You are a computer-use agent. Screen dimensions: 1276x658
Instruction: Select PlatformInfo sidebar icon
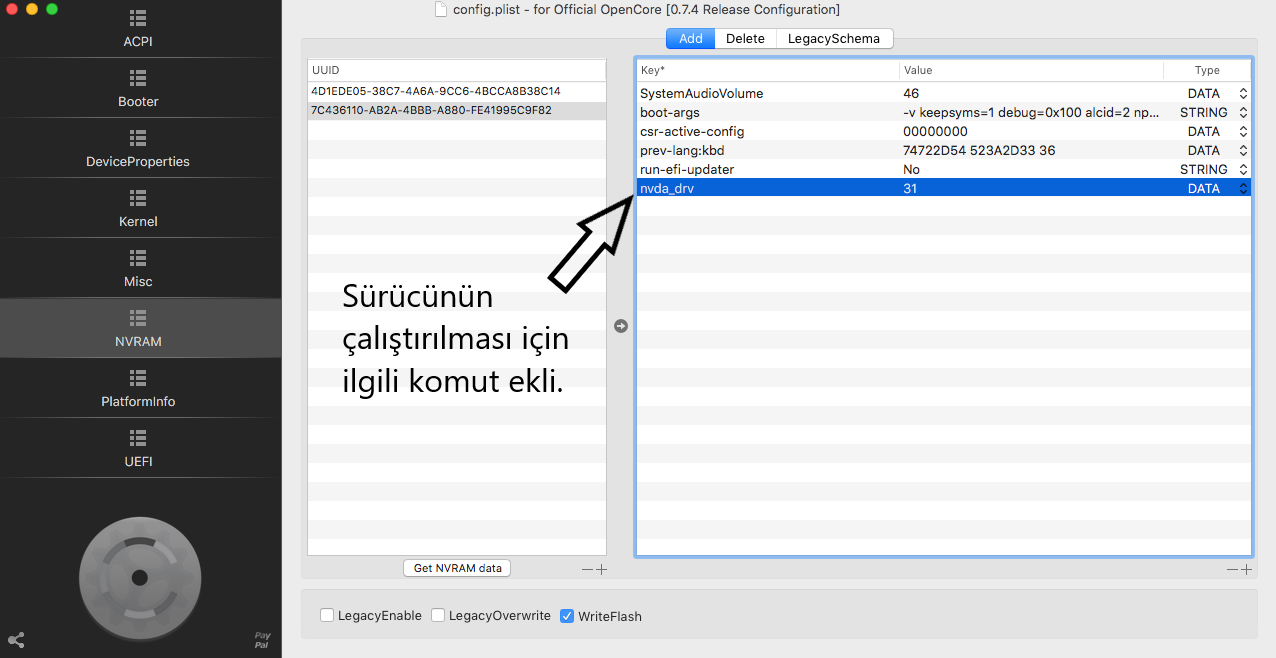138,378
